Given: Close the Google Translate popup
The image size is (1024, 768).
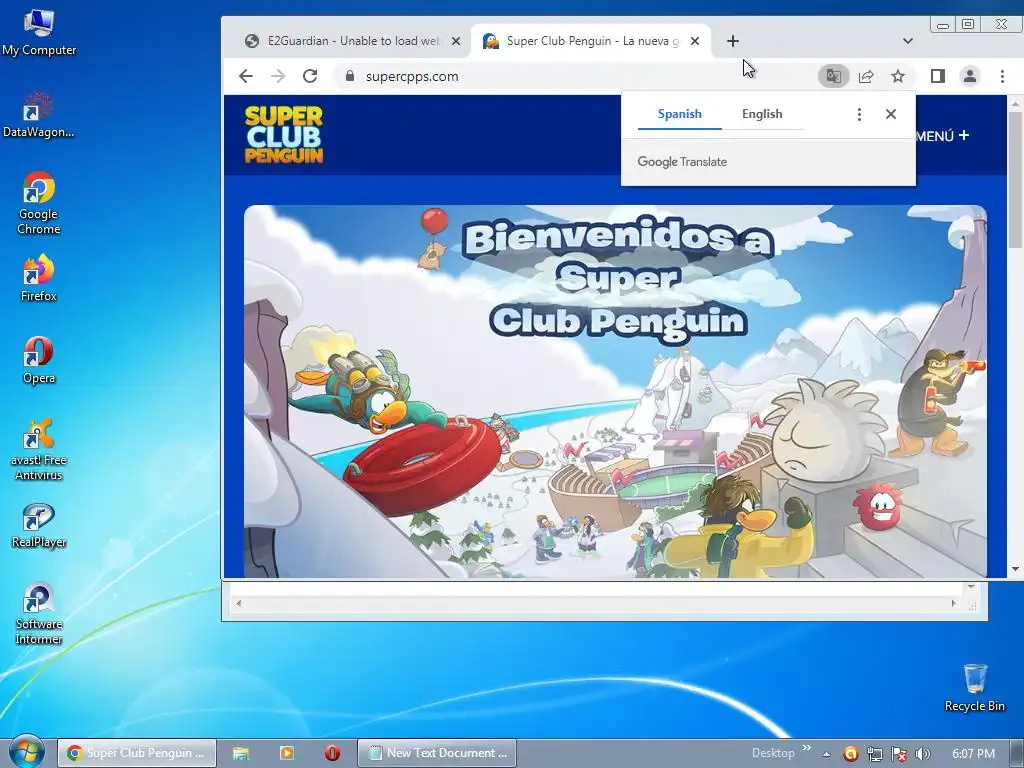Looking at the screenshot, I should coord(891,114).
